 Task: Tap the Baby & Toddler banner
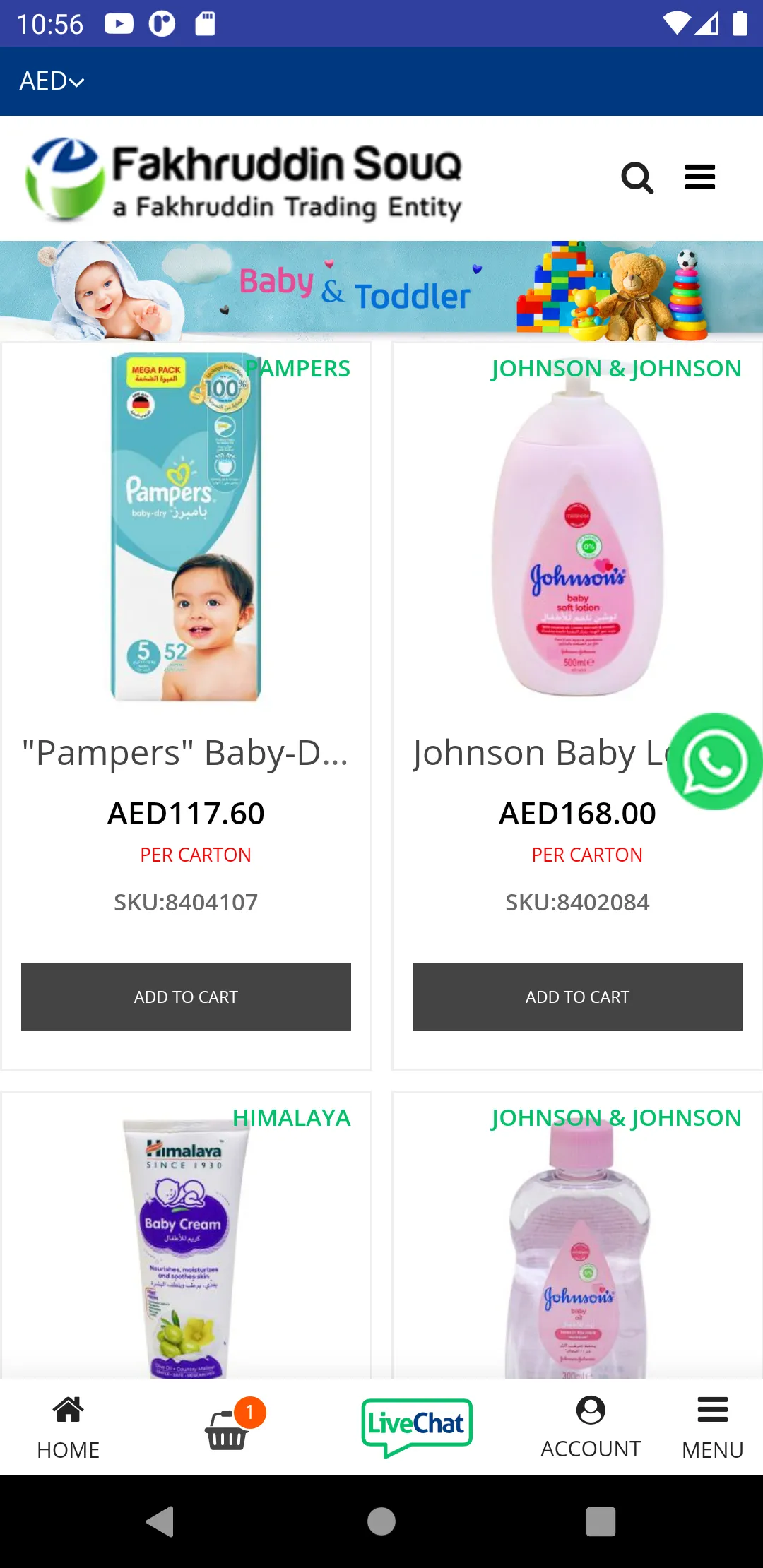381,290
